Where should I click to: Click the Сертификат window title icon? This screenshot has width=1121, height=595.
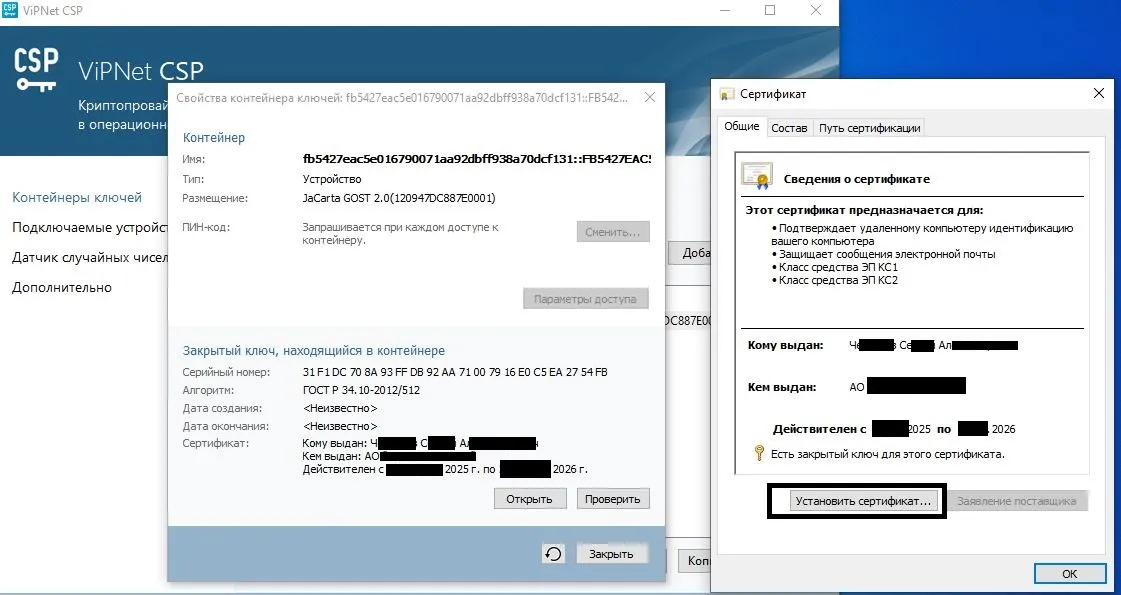click(x=727, y=94)
